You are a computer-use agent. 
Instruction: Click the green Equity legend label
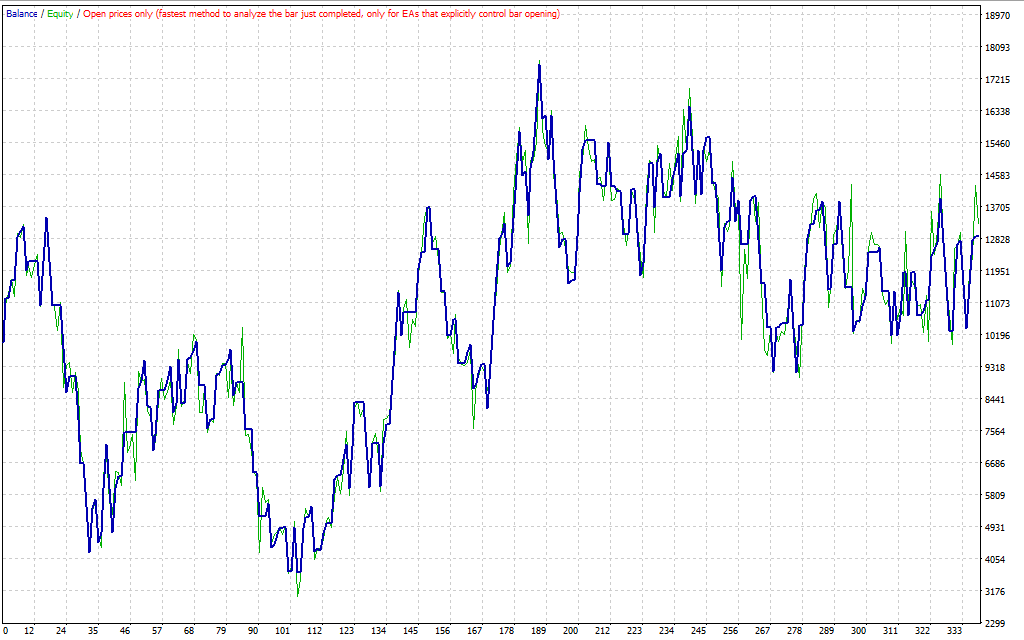(60, 14)
